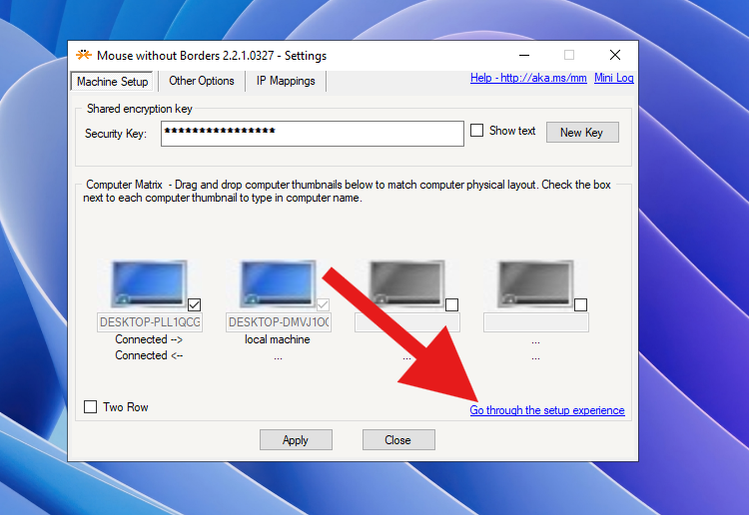Screen dimensions: 749x515
Task: Open the IP Mappings tab
Action: coord(285,81)
